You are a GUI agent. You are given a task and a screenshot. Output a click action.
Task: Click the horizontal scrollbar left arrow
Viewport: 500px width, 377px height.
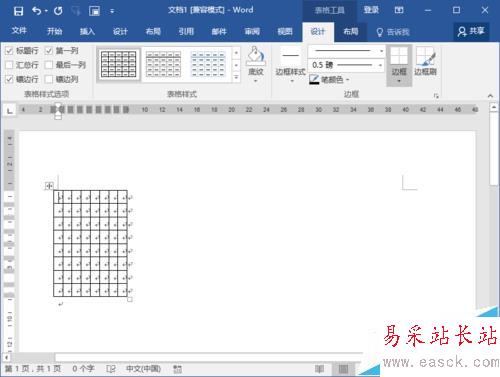click(6, 357)
